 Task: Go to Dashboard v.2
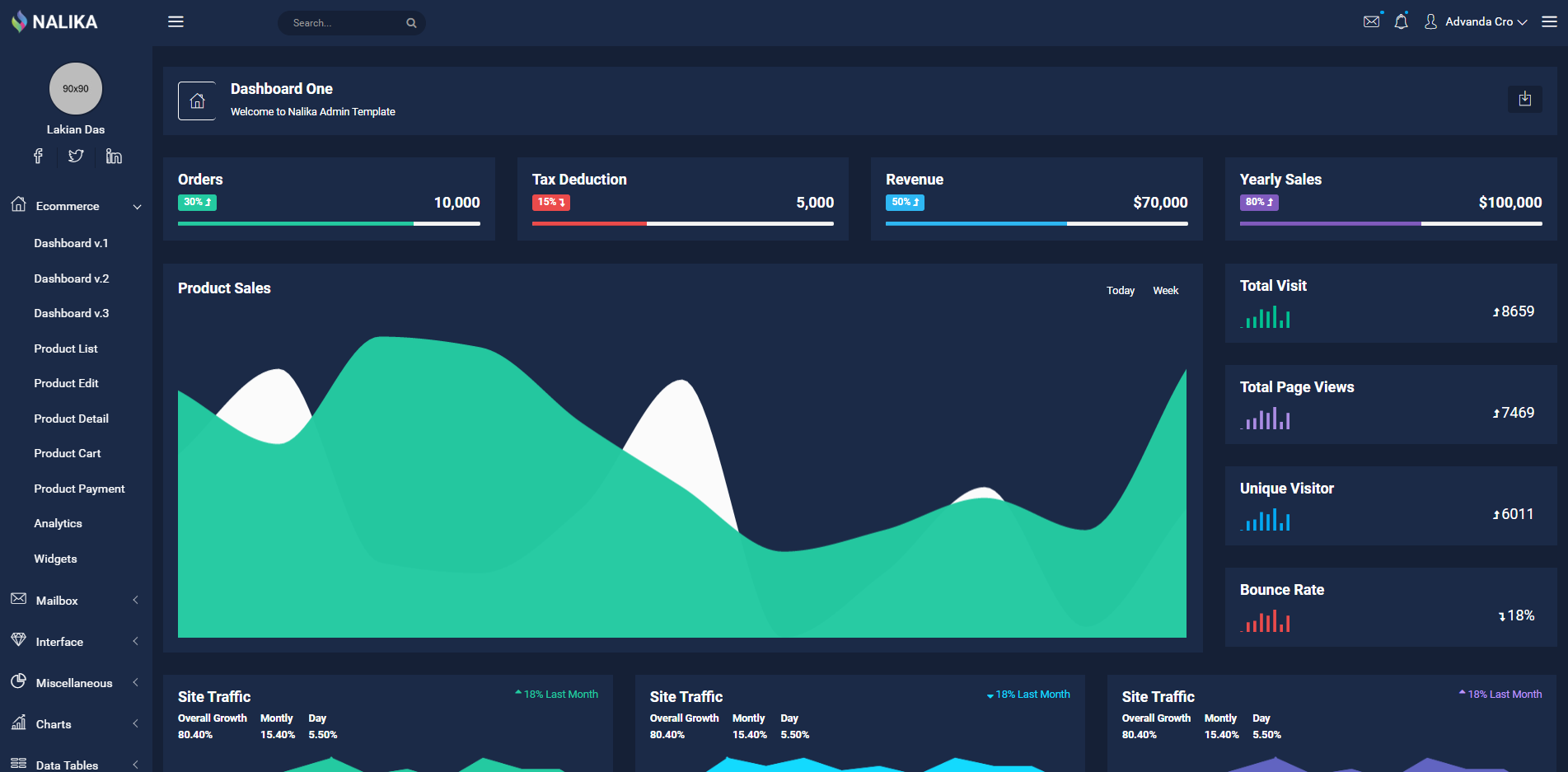click(72, 278)
